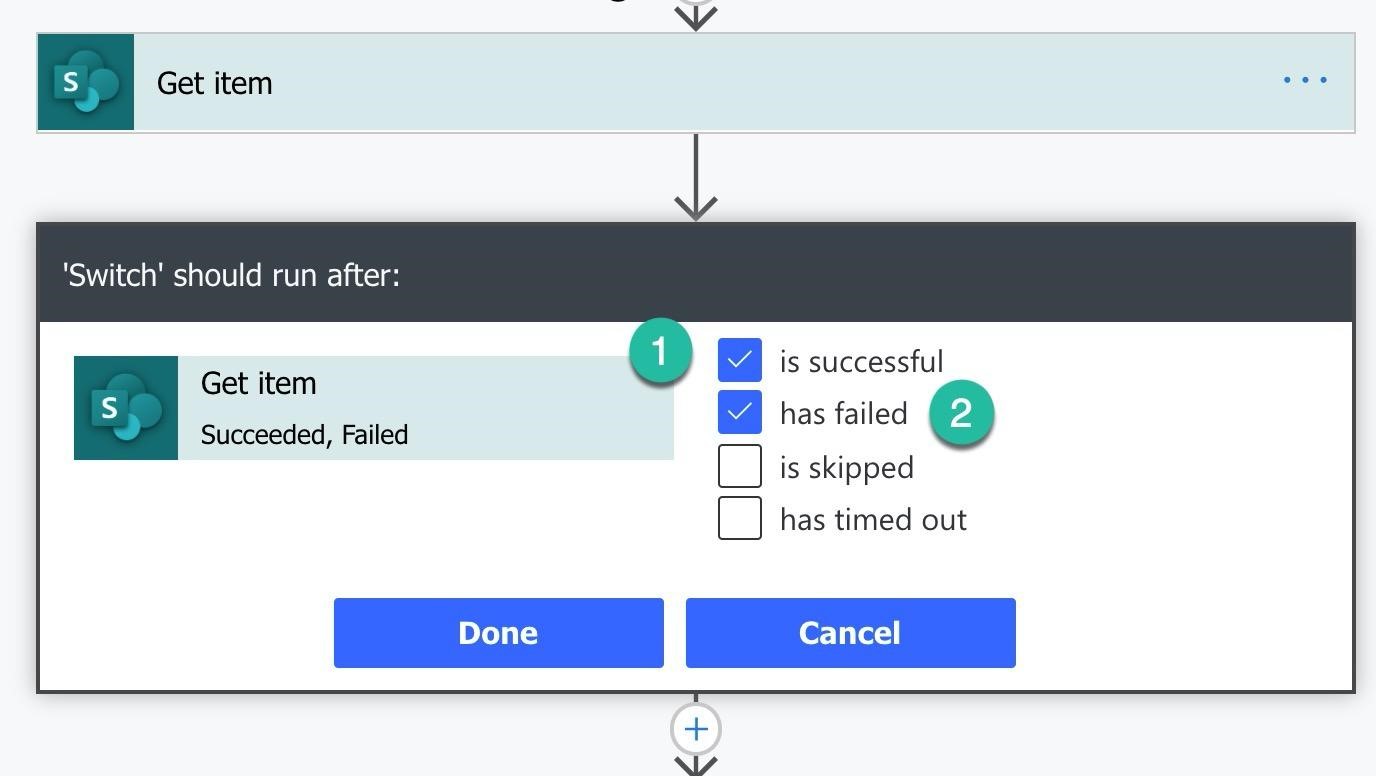Click the SharePoint icon on top Get item card

[86, 82]
